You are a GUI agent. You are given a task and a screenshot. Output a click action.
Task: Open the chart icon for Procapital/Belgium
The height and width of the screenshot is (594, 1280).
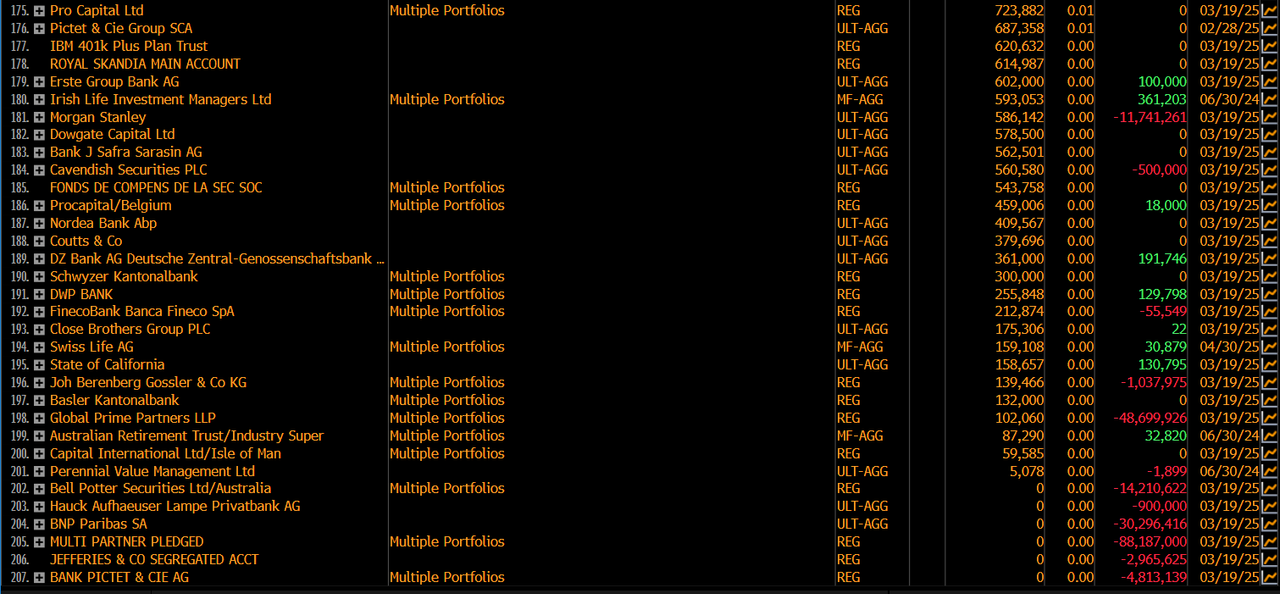pos(1270,206)
